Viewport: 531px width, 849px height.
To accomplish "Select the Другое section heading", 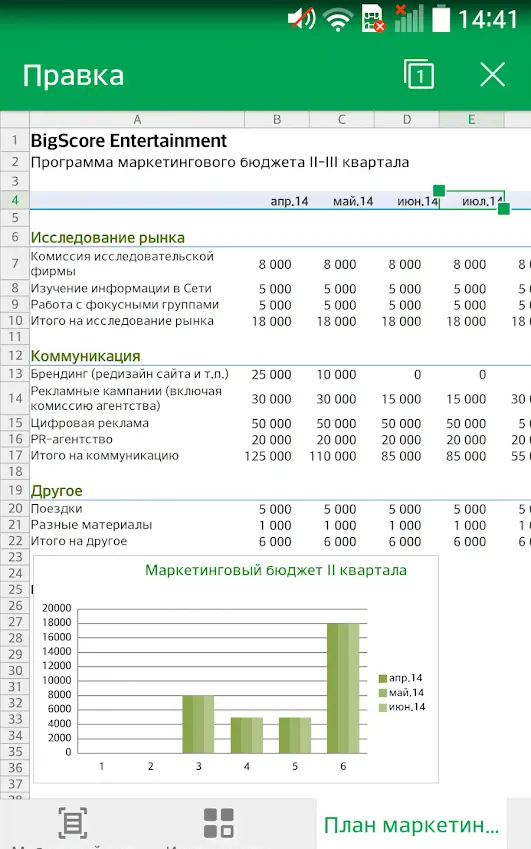I will pos(56,491).
